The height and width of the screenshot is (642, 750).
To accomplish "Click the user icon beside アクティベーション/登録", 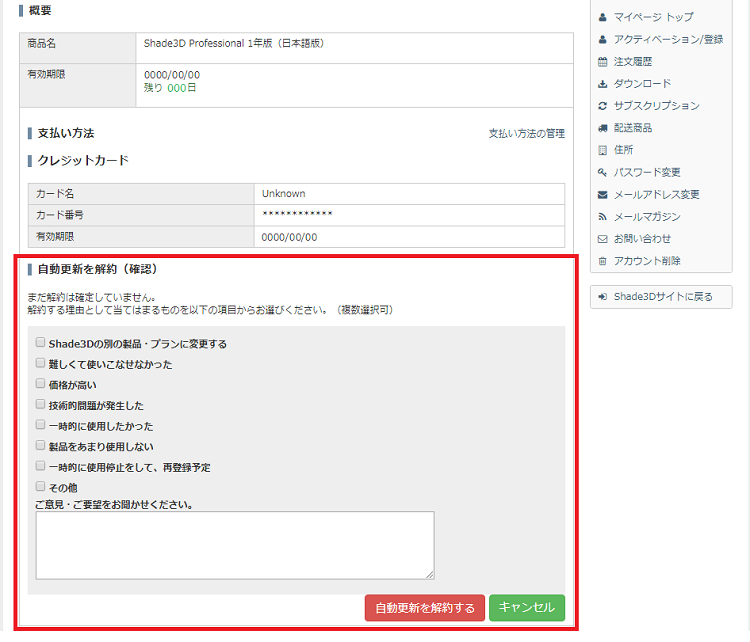I will pyautogui.click(x=603, y=39).
